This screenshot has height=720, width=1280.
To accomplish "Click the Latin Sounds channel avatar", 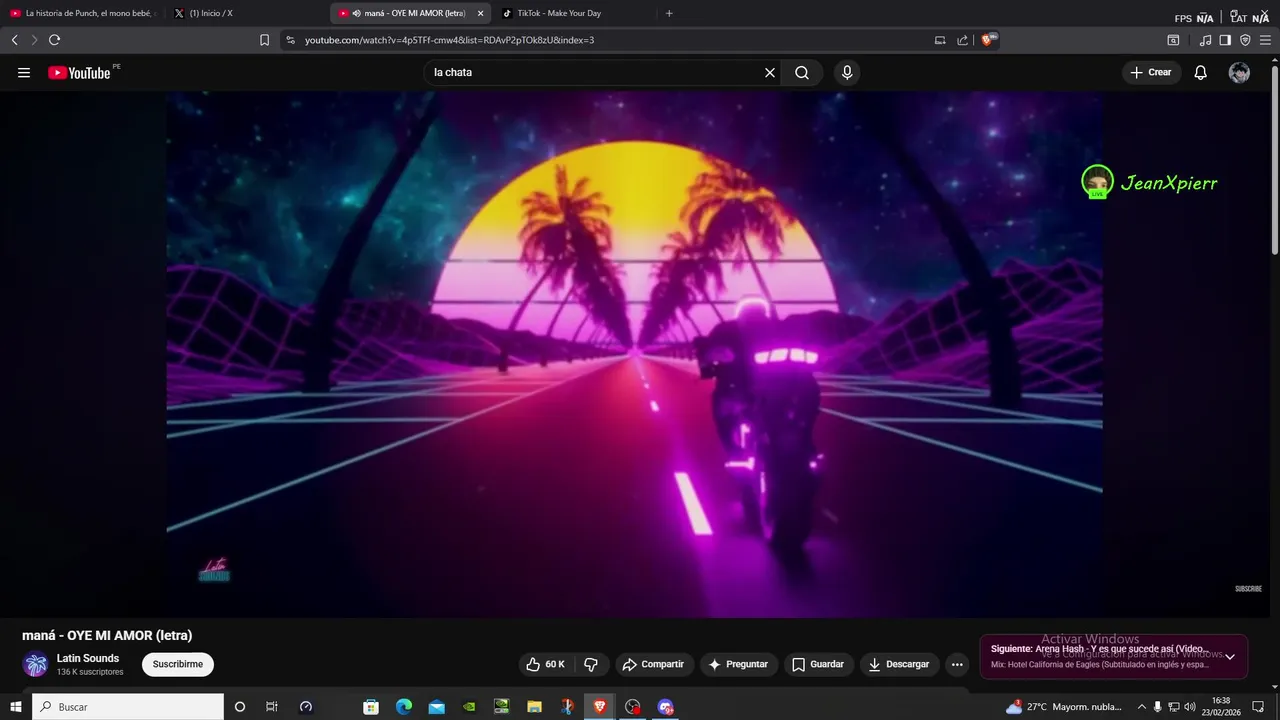I will click(36, 665).
